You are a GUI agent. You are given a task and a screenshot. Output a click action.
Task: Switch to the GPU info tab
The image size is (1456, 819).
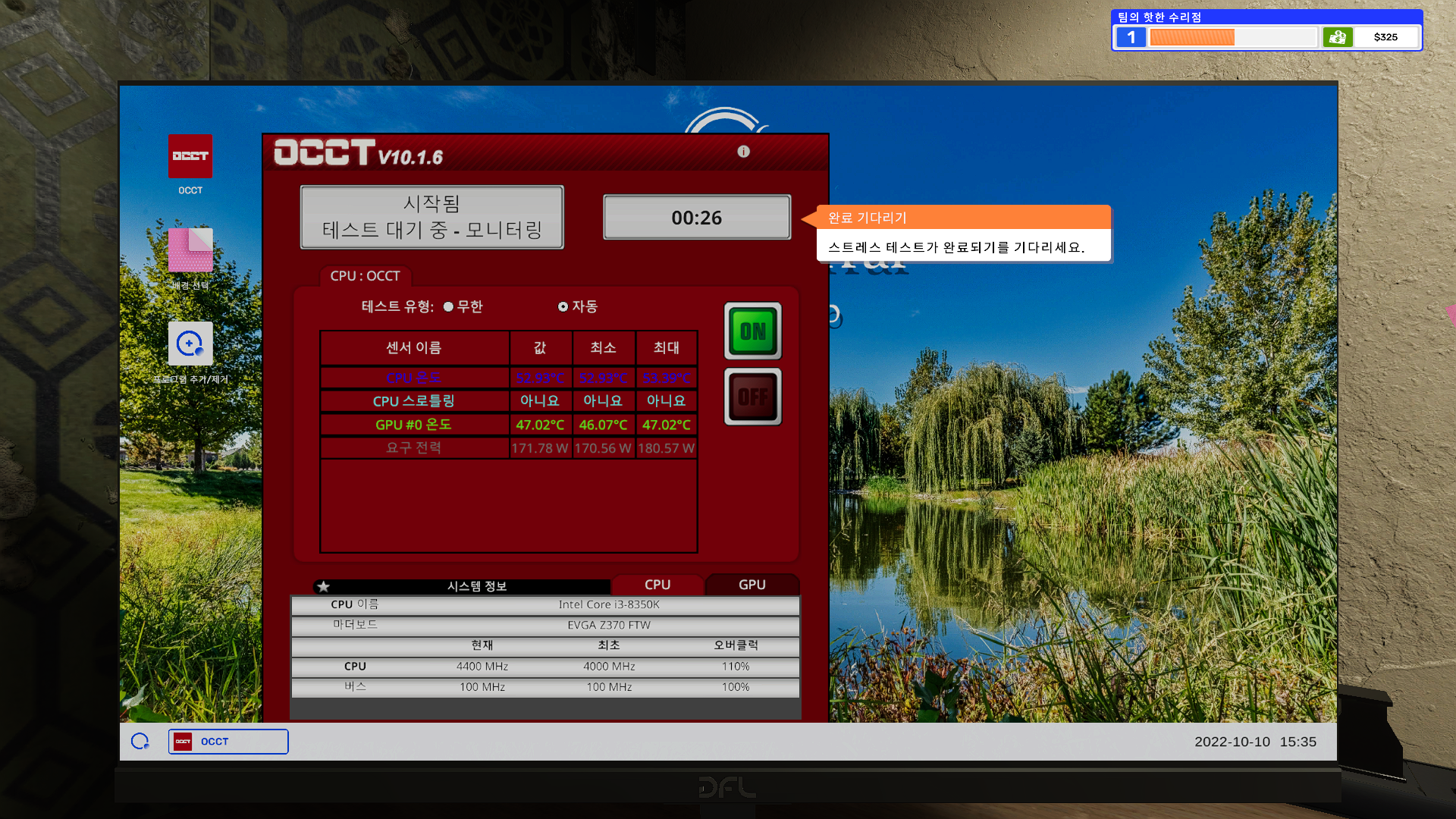[x=752, y=585]
